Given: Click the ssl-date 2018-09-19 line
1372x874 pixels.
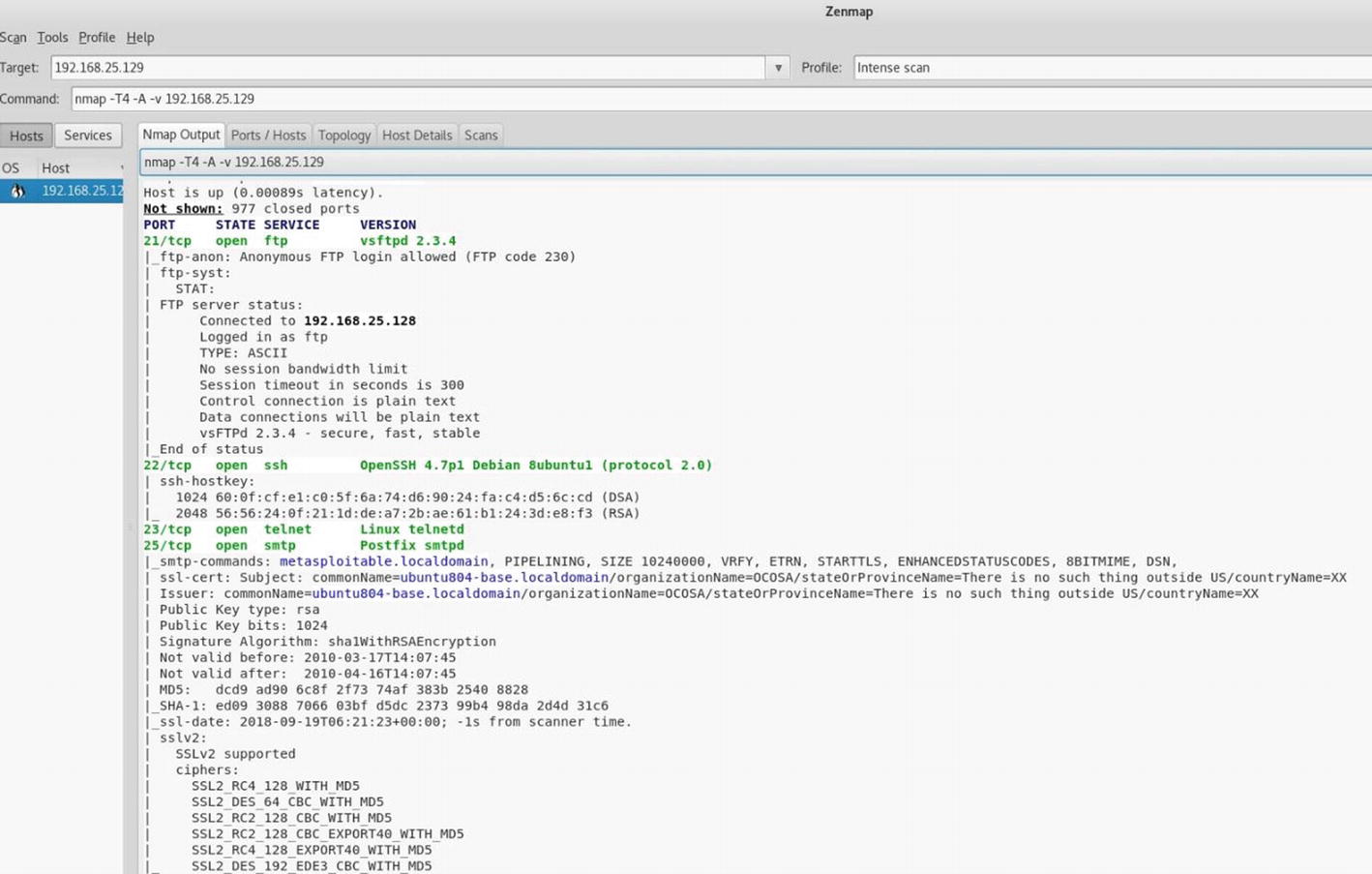Looking at the screenshot, I should 388,722.
